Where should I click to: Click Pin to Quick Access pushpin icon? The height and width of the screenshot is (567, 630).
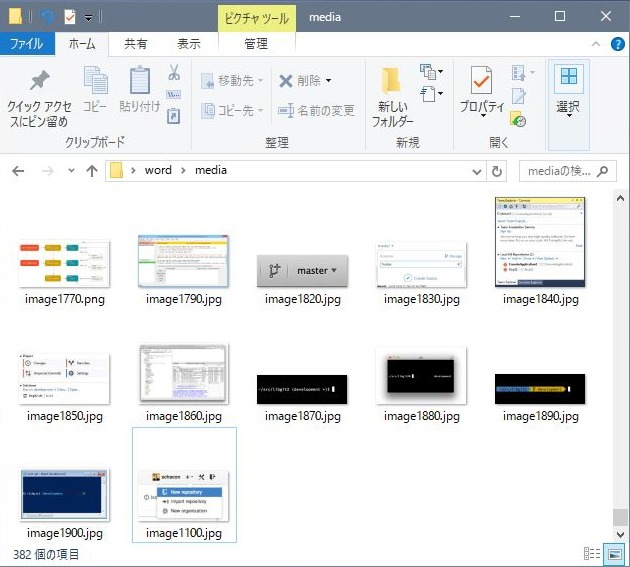point(39,82)
